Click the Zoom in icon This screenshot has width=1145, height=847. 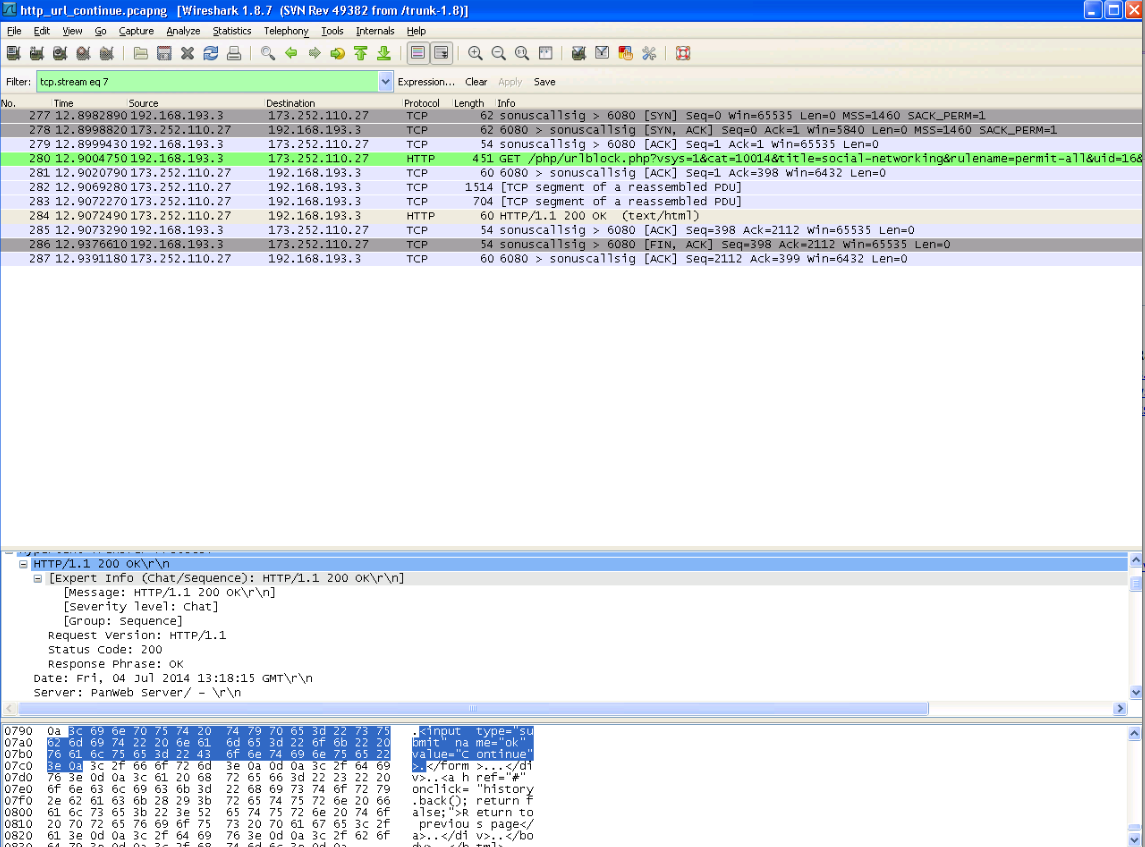tap(475, 54)
